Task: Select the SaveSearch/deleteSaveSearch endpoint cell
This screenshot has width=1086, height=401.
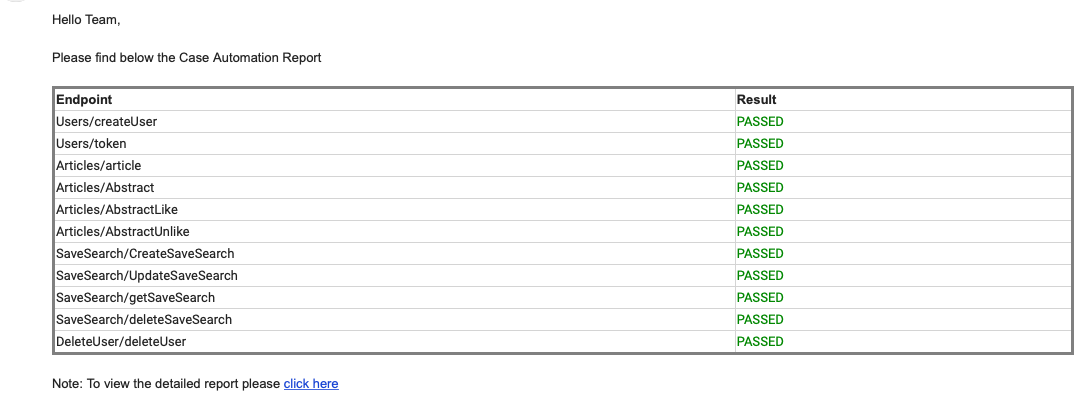Action: [x=144, y=320]
